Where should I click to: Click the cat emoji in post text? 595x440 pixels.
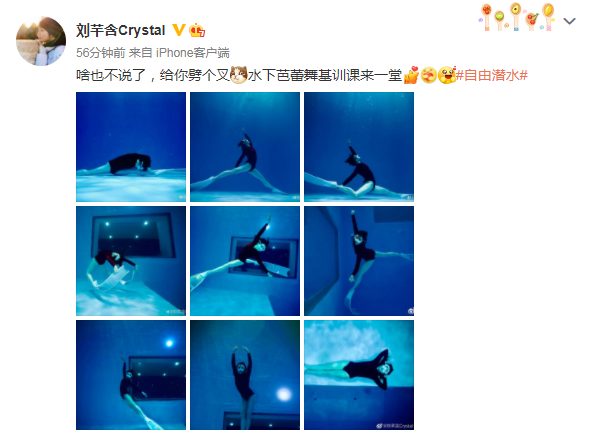tap(239, 75)
